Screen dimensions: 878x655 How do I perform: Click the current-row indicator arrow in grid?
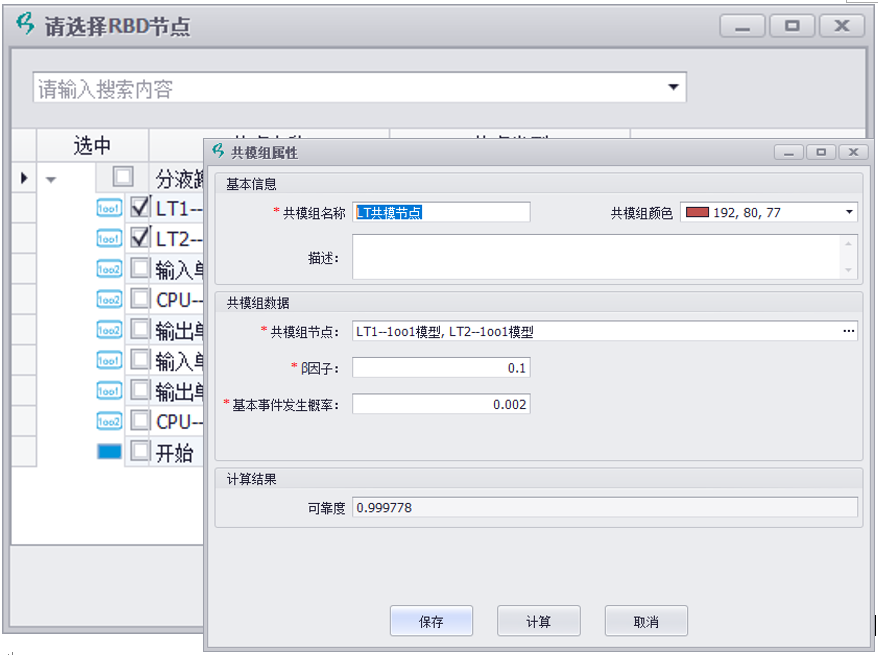(24, 178)
